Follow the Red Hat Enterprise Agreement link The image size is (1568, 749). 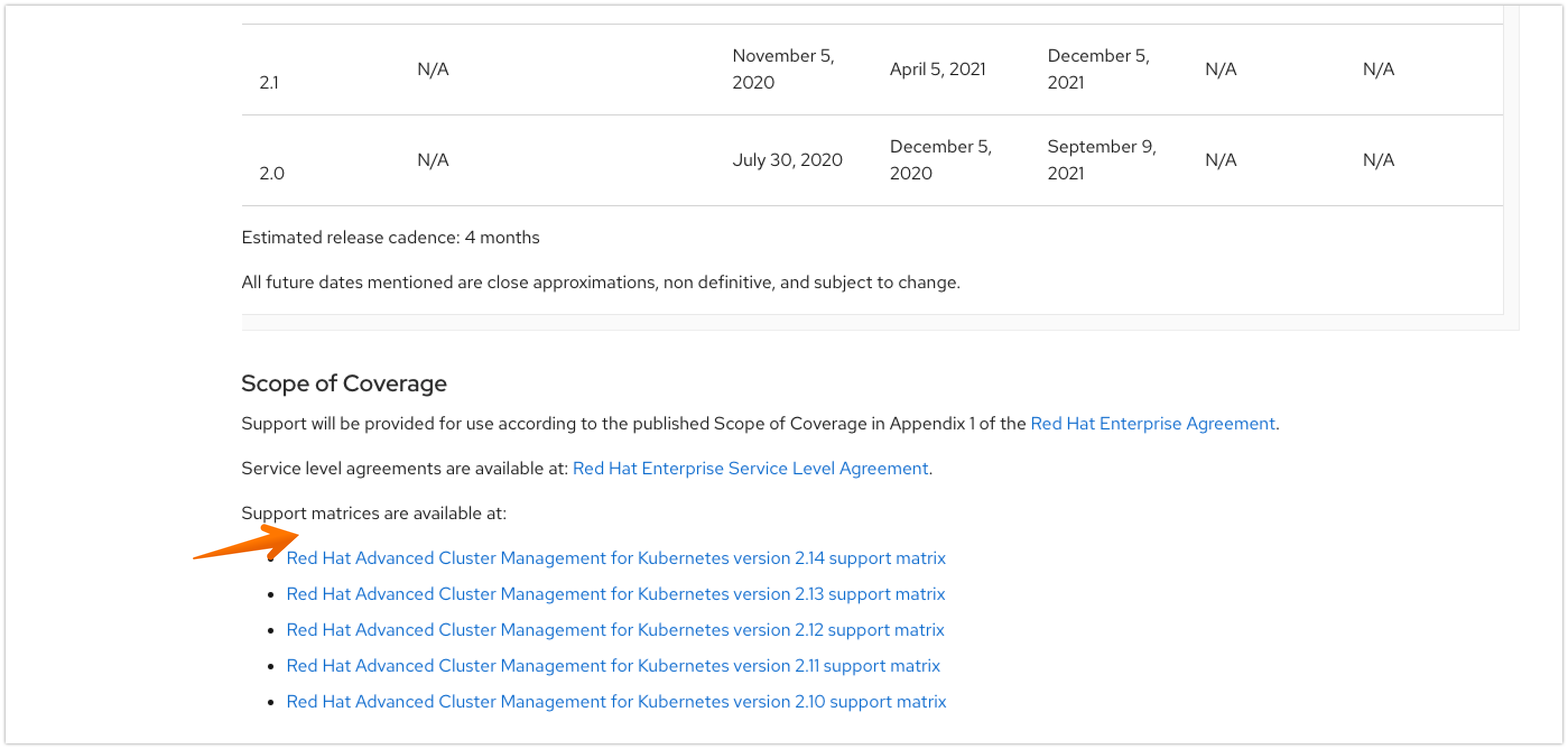pos(1152,423)
